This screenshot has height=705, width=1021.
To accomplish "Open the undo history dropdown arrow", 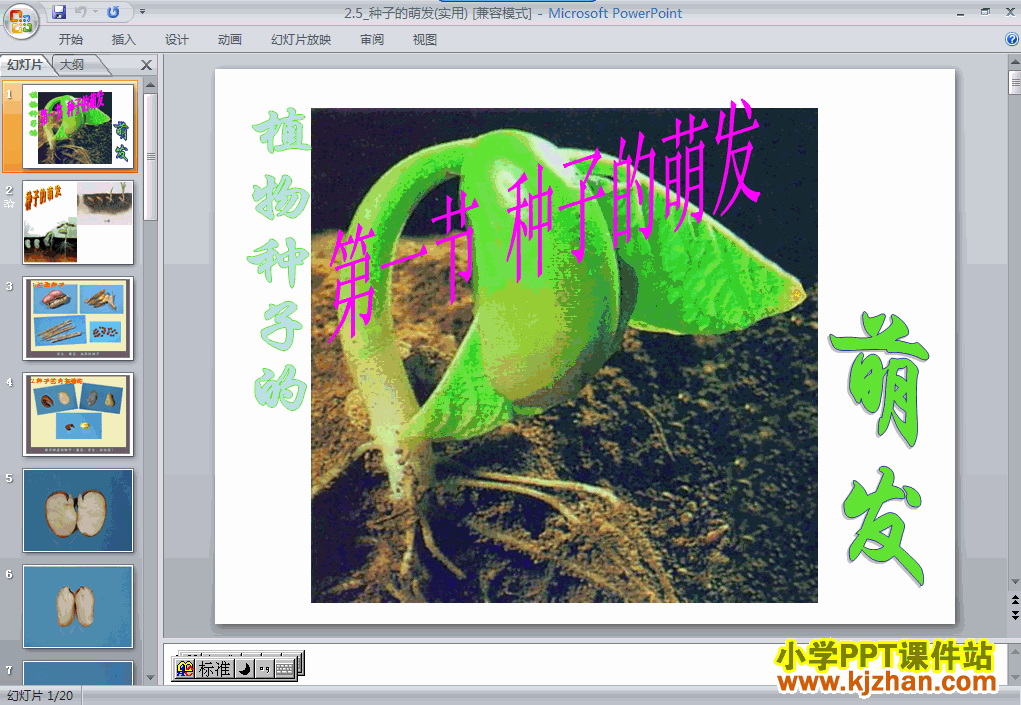I will tap(95, 12).
